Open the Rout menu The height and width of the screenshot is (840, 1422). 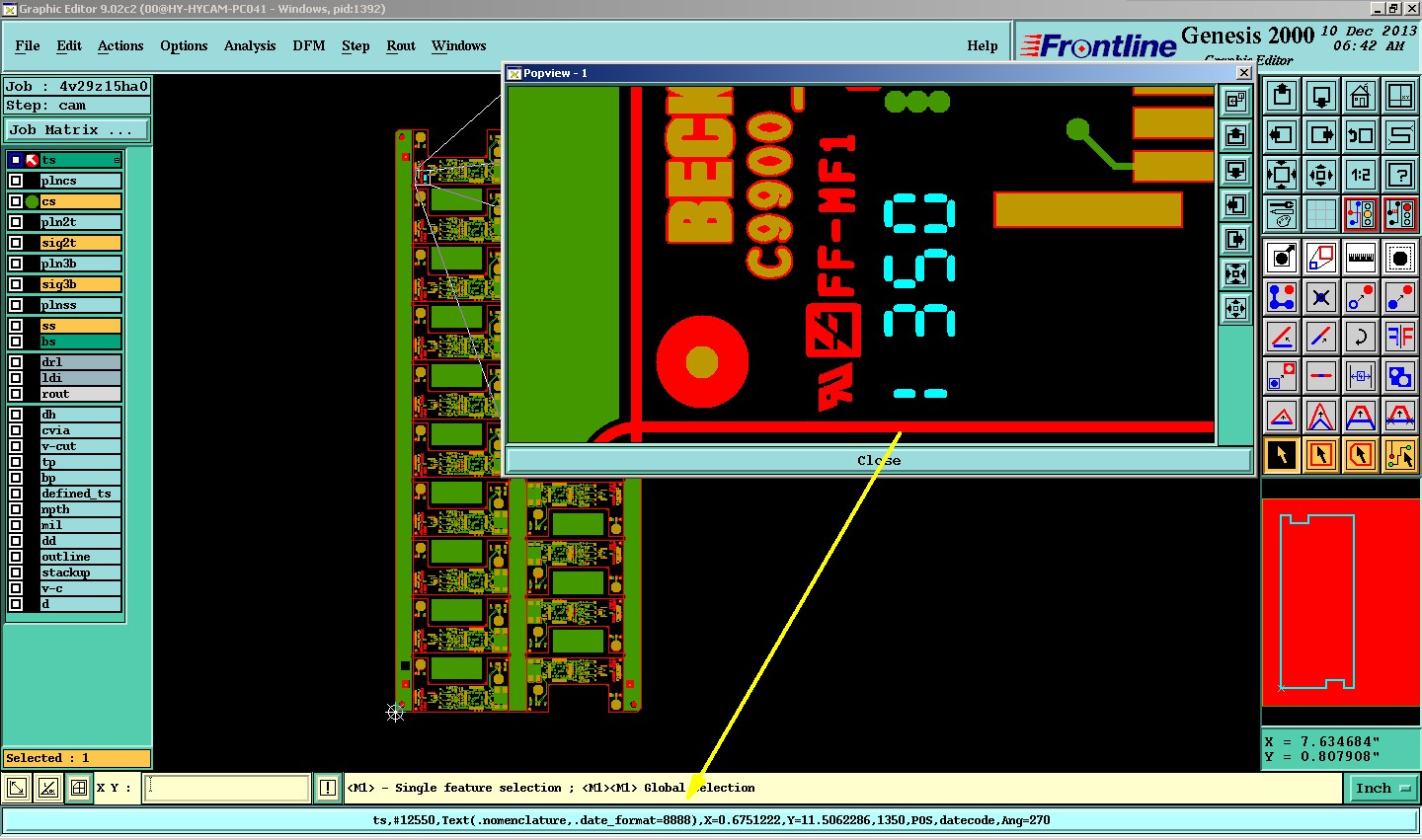401,45
